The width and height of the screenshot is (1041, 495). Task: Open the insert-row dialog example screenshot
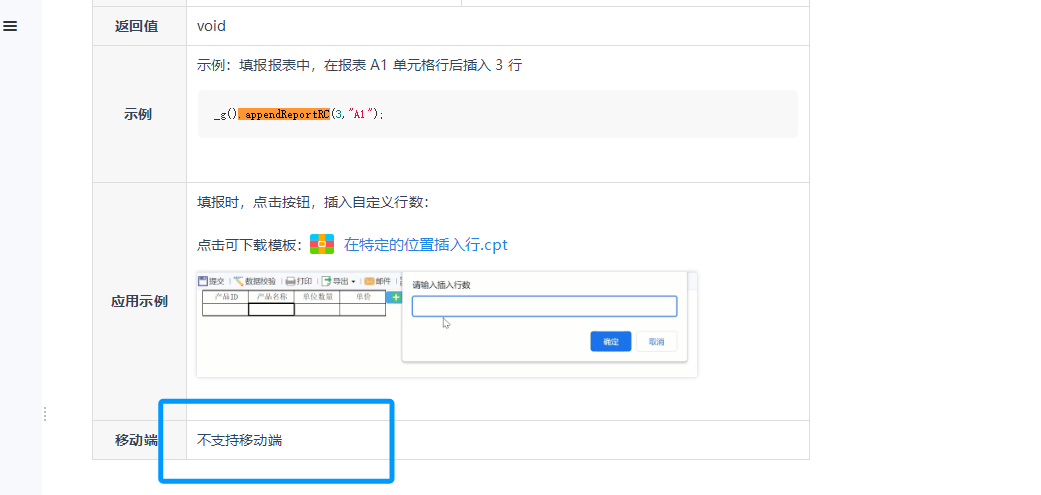coord(447,324)
